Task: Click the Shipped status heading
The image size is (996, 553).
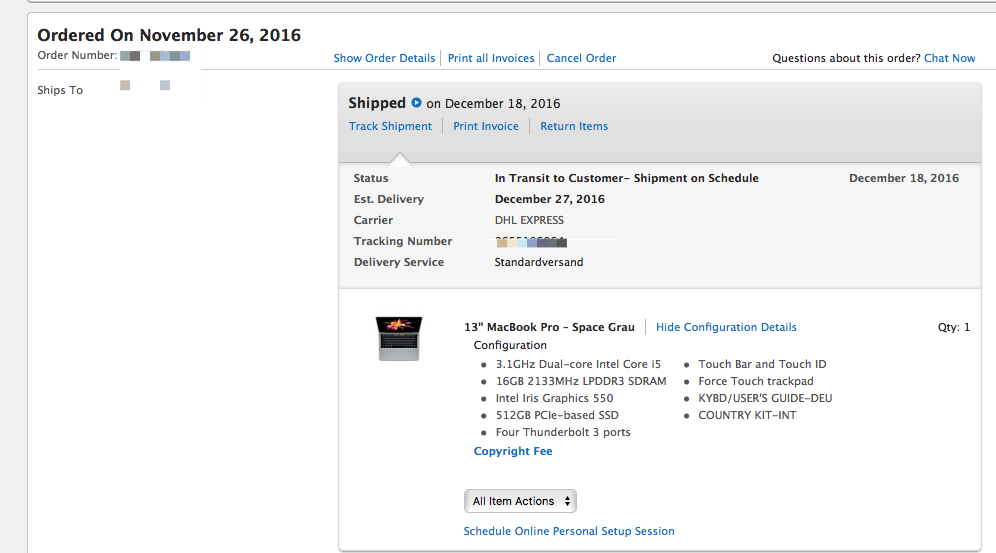Action: pos(377,103)
